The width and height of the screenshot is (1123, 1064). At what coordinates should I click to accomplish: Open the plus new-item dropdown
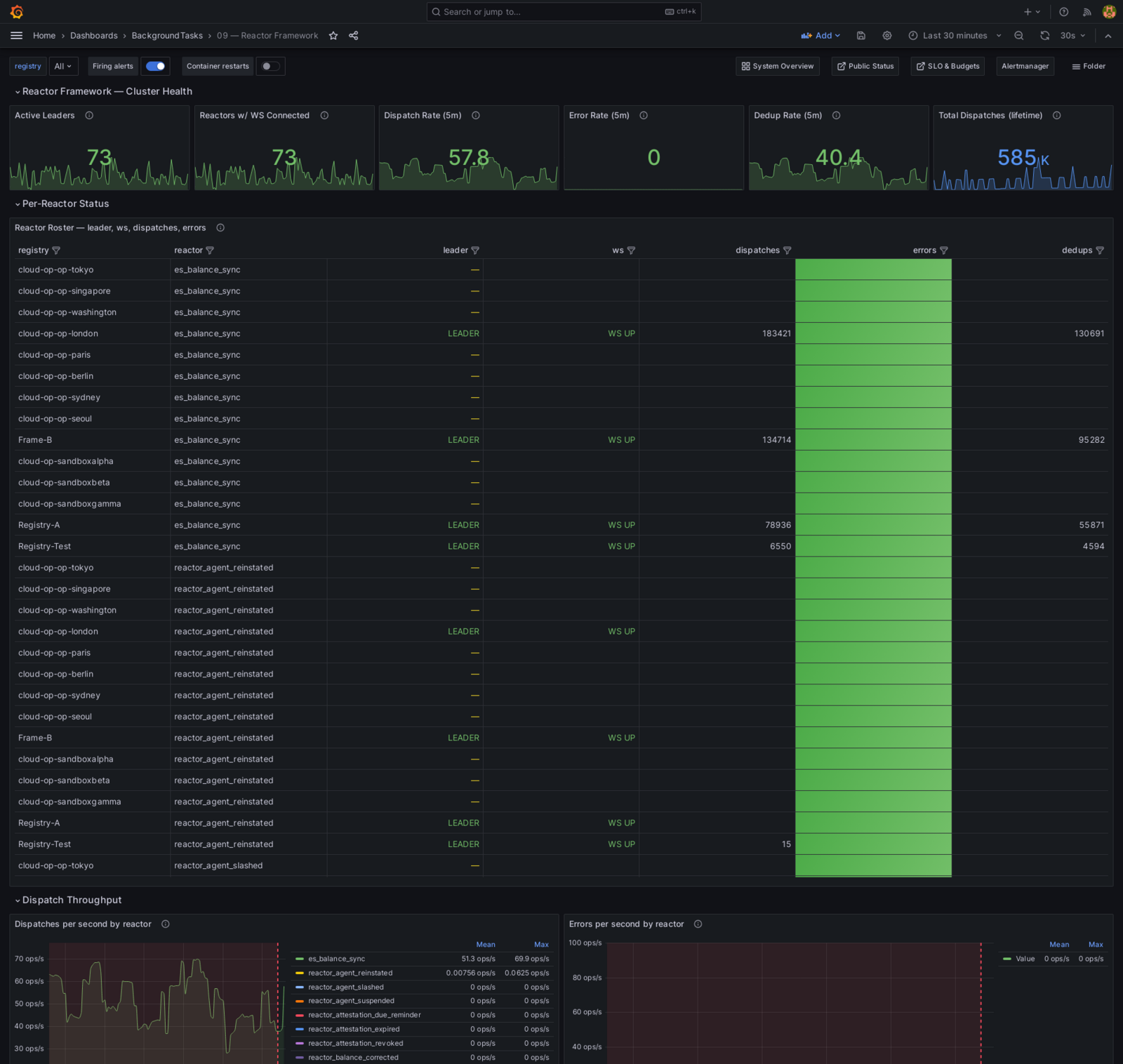click(x=1032, y=12)
